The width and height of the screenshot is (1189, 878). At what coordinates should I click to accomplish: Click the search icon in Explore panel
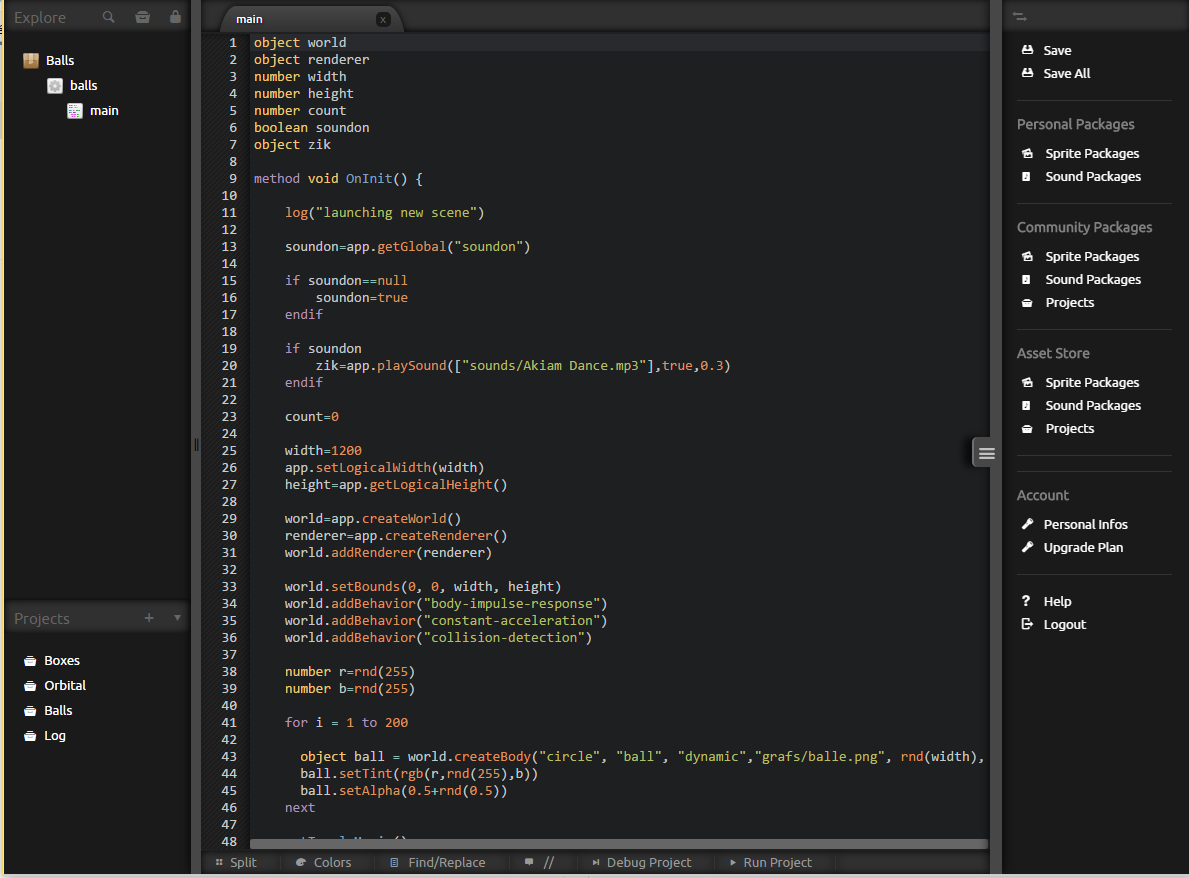tap(107, 17)
